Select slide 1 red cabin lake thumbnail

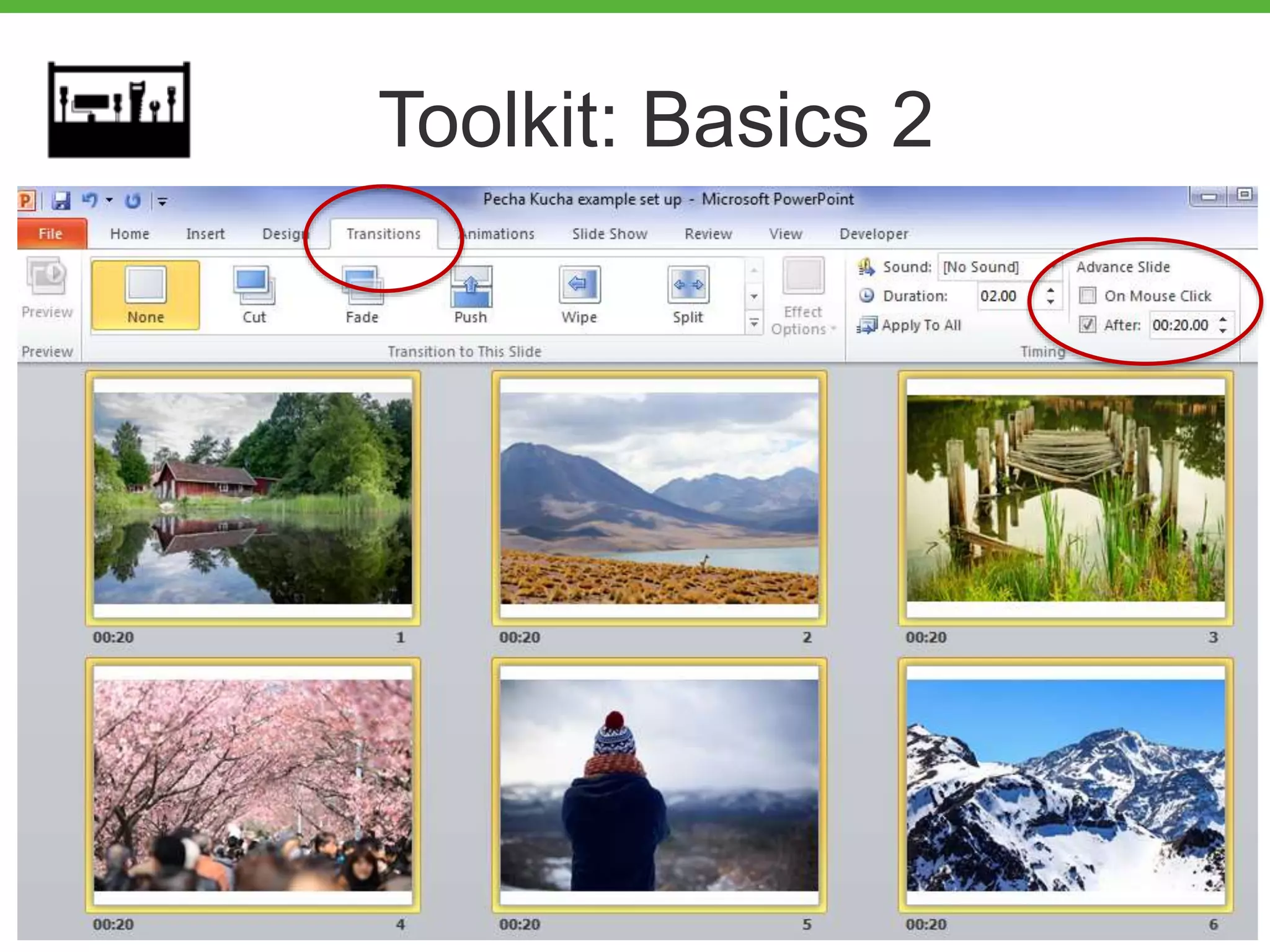coord(253,498)
